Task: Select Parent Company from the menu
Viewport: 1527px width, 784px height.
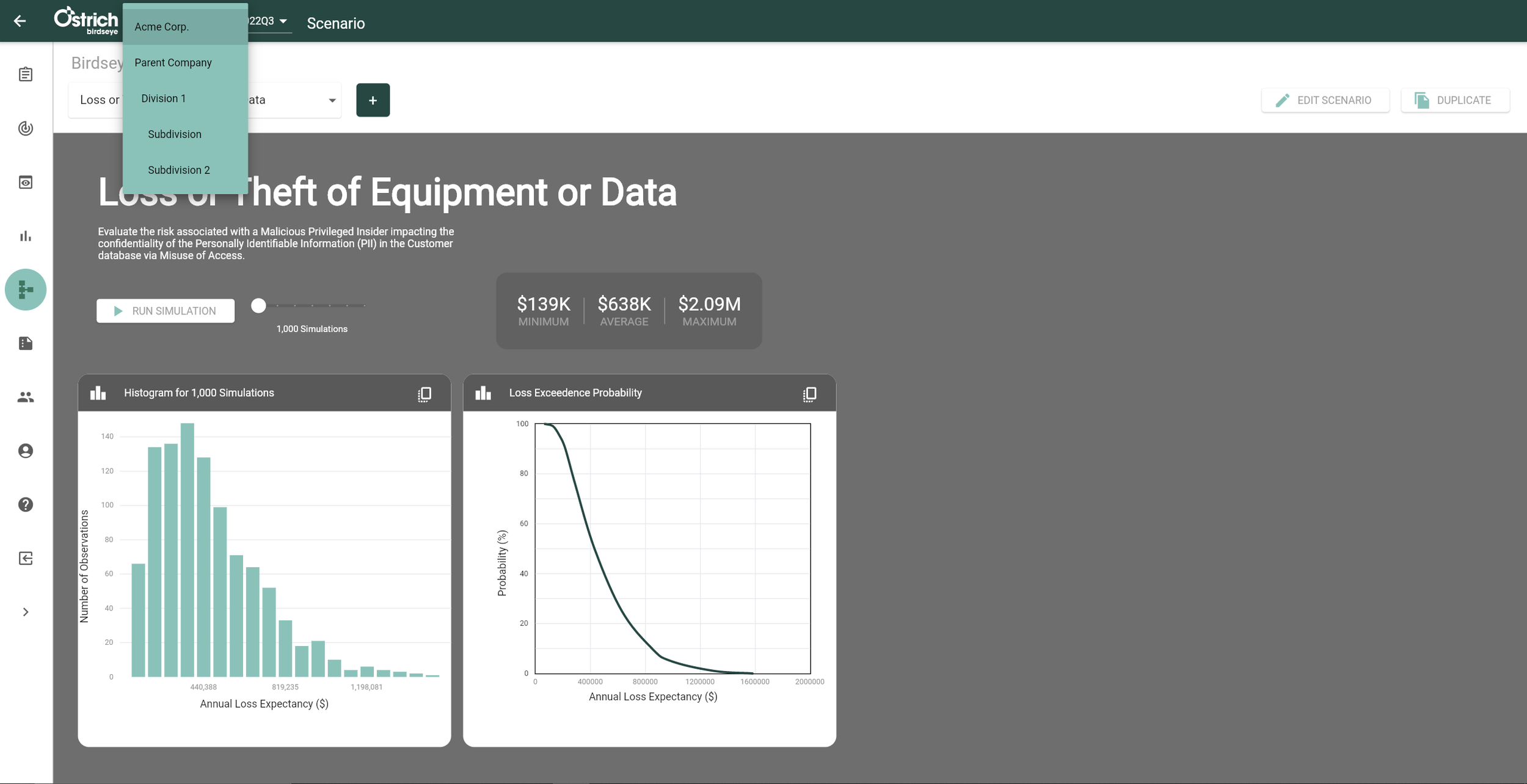Action: (173, 62)
